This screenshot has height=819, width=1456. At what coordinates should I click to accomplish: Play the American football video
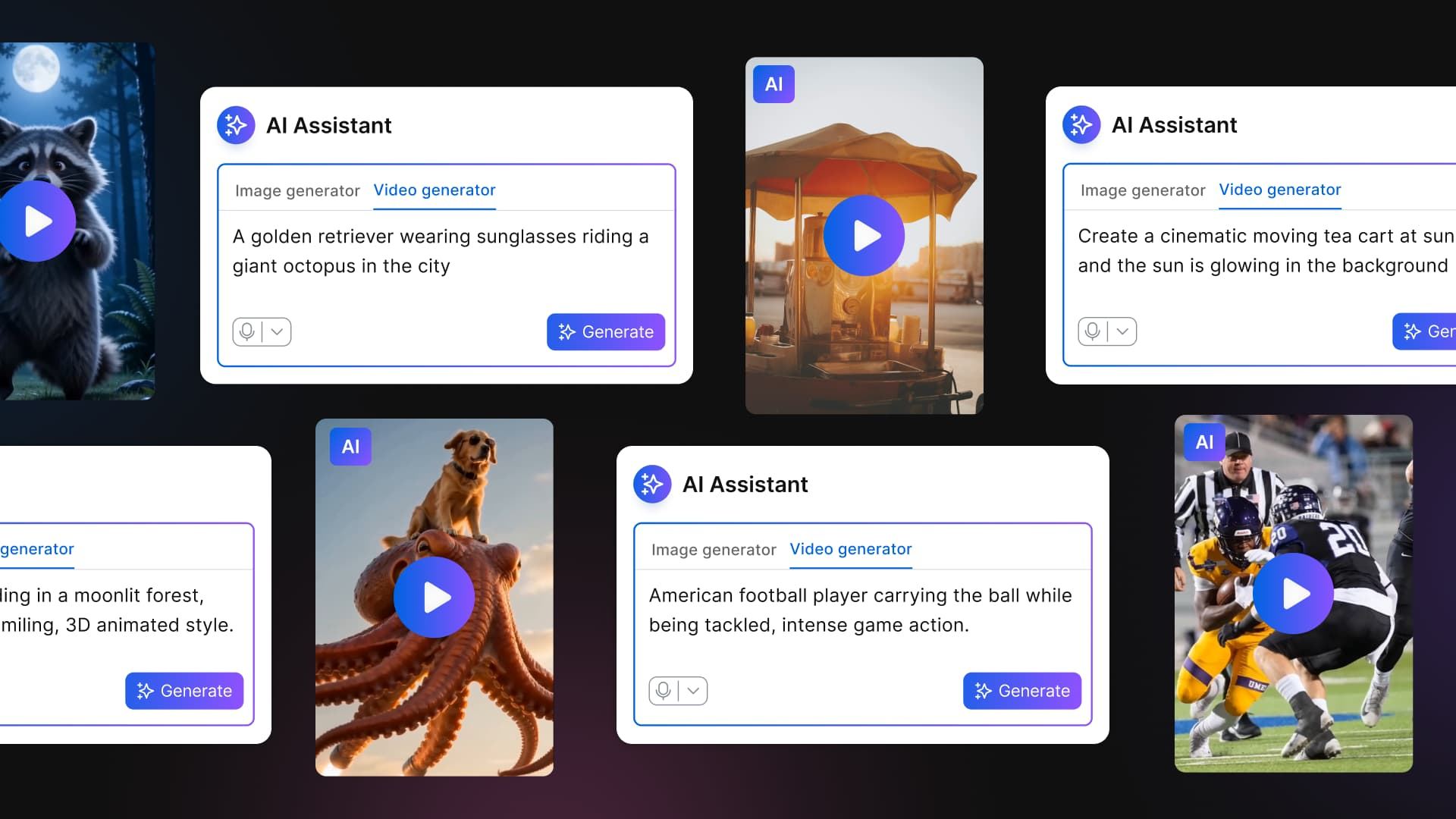tap(1294, 594)
